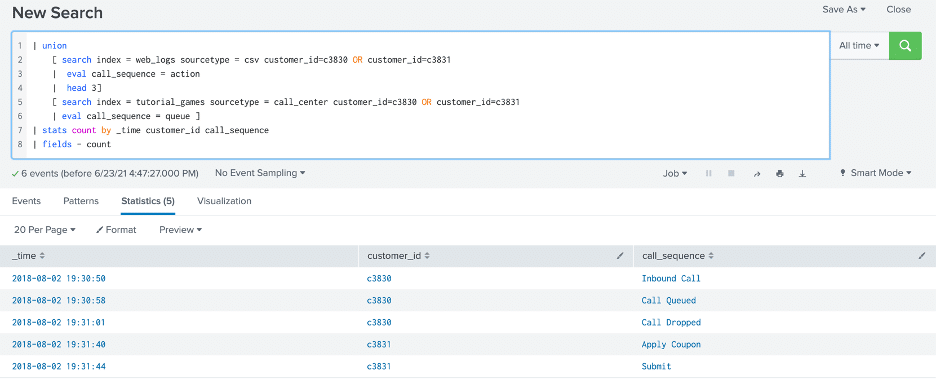This screenshot has width=936, height=384.
Task: Click the union command on line 1
Action: point(54,46)
